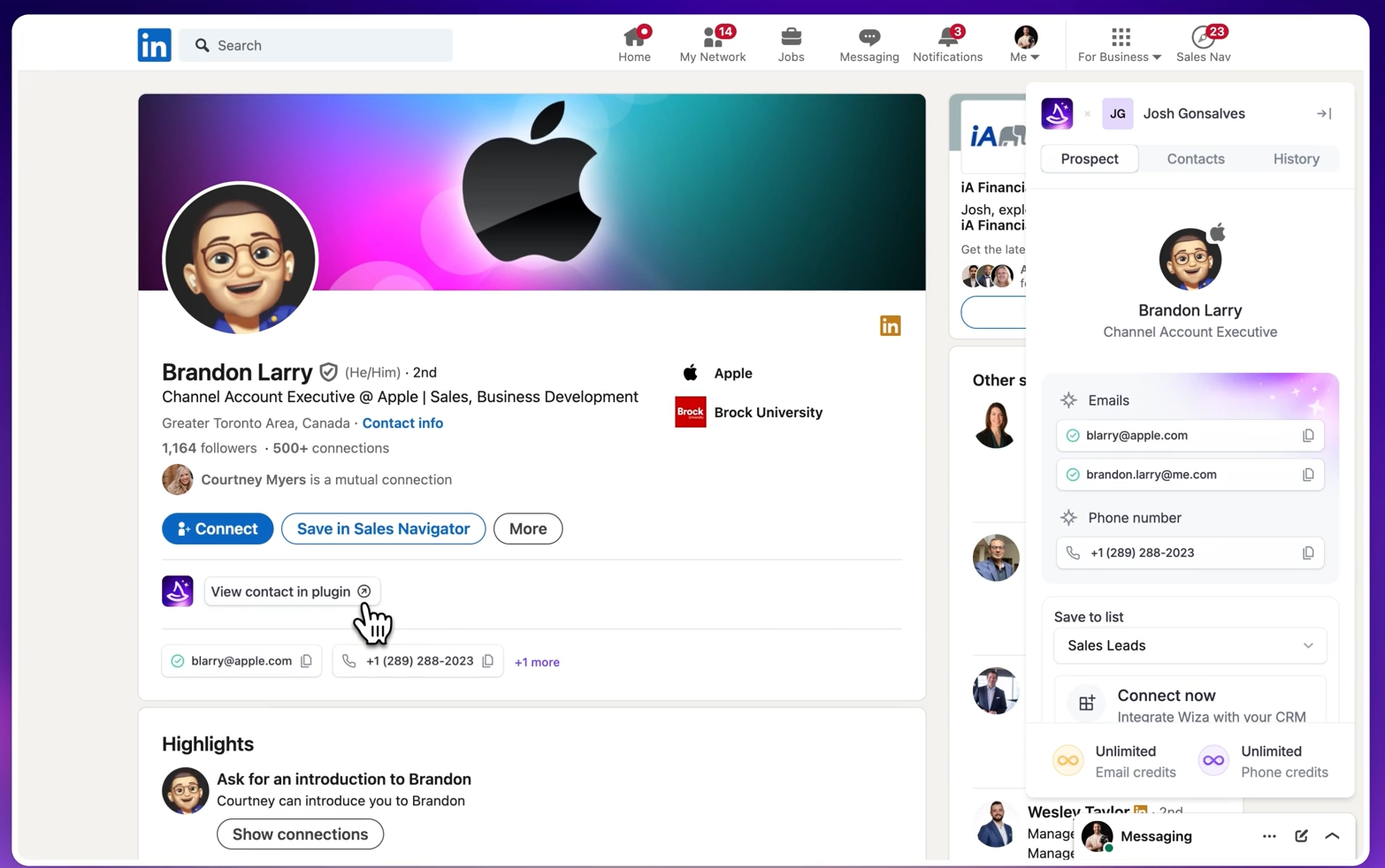This screenshot has width=1385, height=868.
Task: Copy blarry@apple.com in the plugin panel
Action: coord(1308,436)
